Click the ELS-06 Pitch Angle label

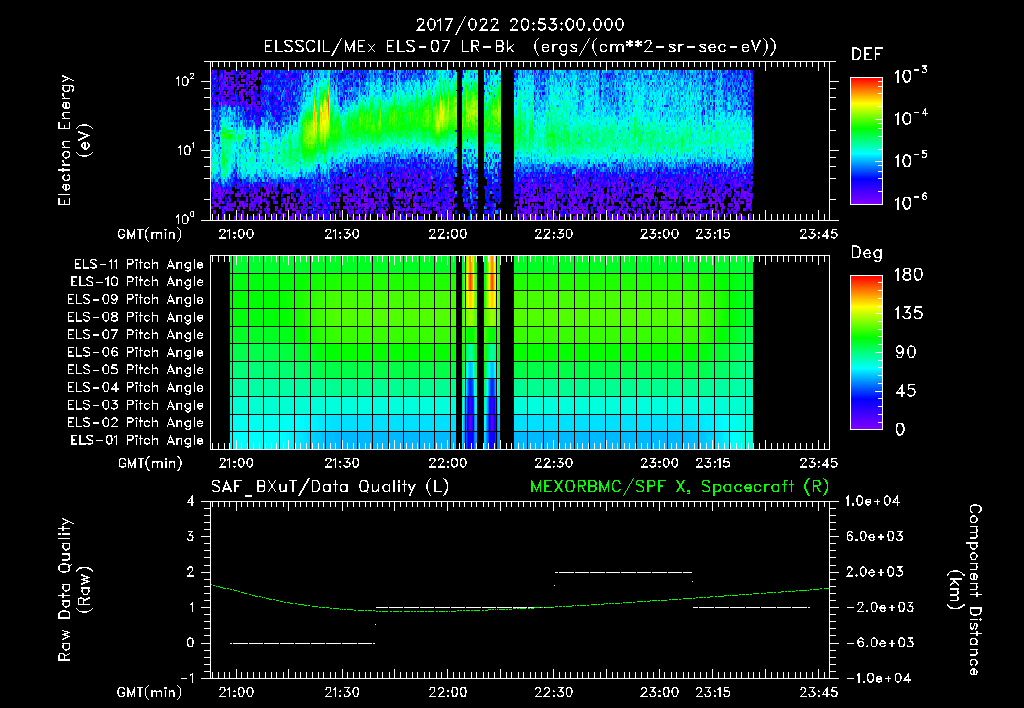[x=135, y=353]
